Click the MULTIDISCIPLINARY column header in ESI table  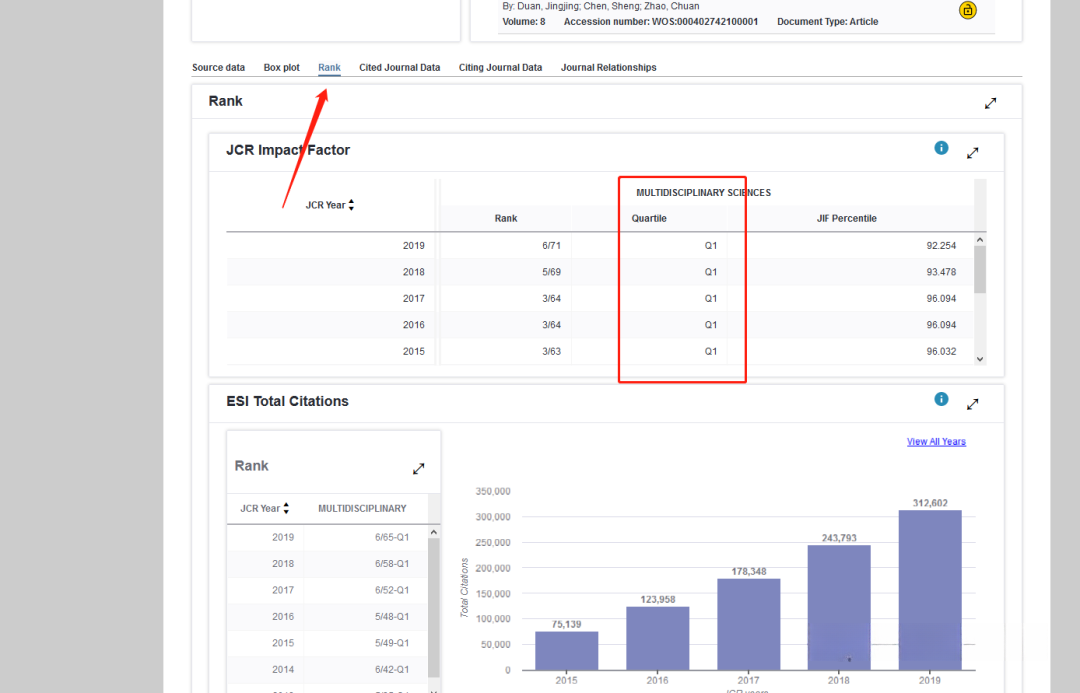pos(362,508)
